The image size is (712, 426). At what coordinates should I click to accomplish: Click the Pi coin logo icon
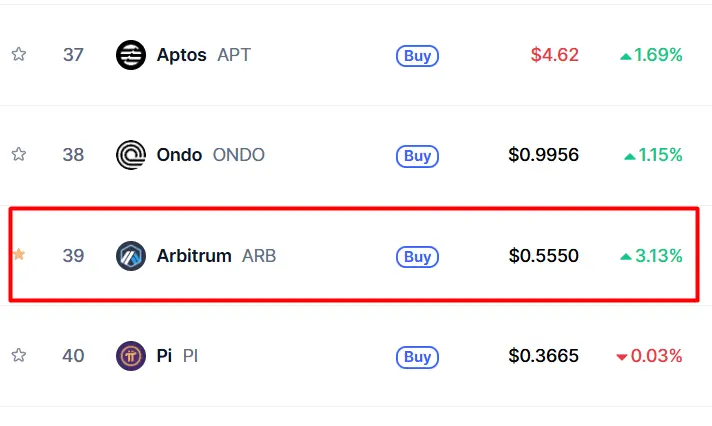click(x=131, y=356)
